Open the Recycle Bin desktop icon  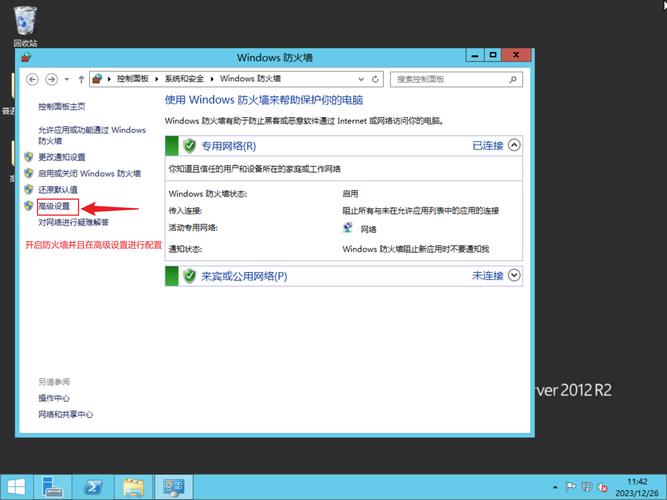click(26, 26)
